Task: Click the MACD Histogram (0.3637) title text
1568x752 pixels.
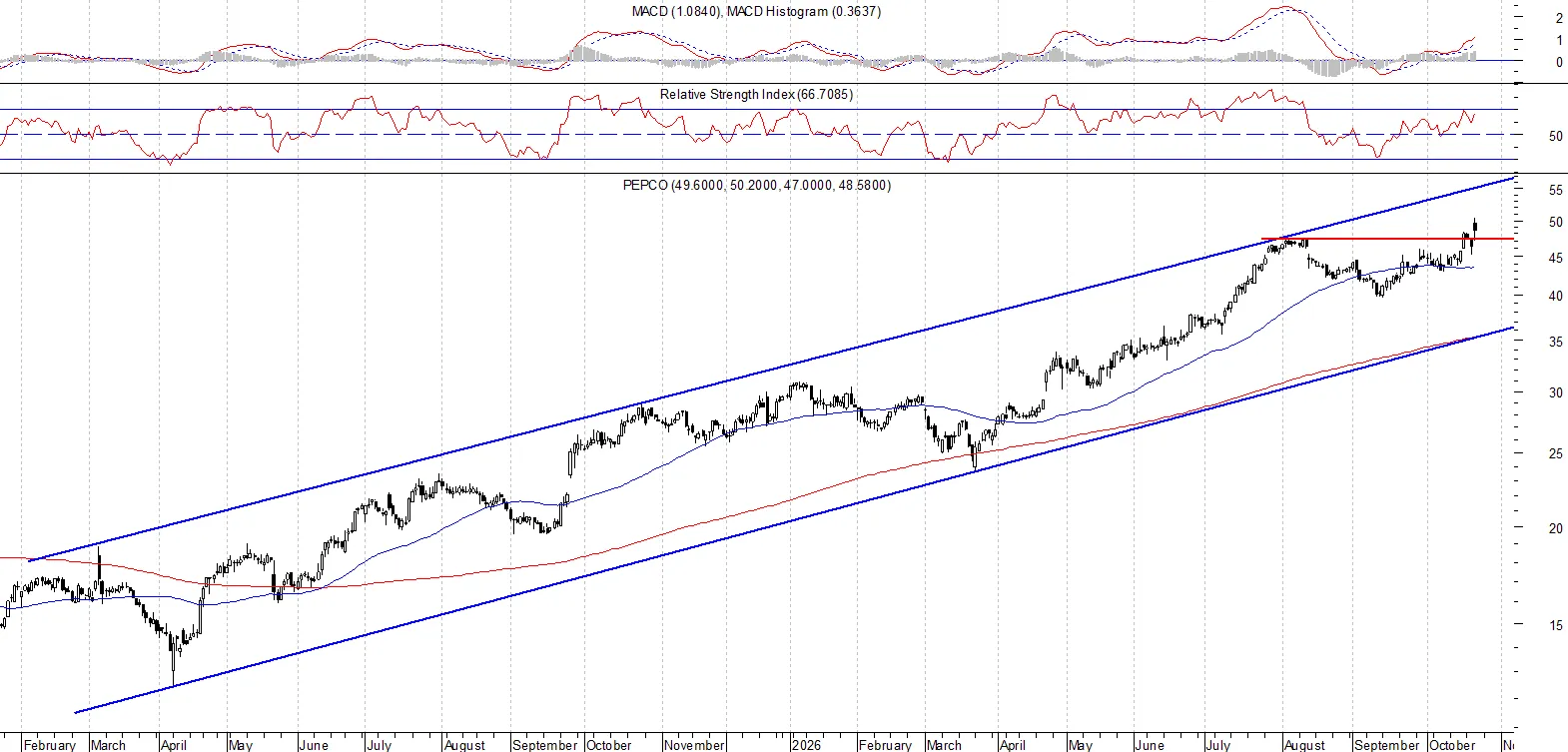Action: click(804, 11)
